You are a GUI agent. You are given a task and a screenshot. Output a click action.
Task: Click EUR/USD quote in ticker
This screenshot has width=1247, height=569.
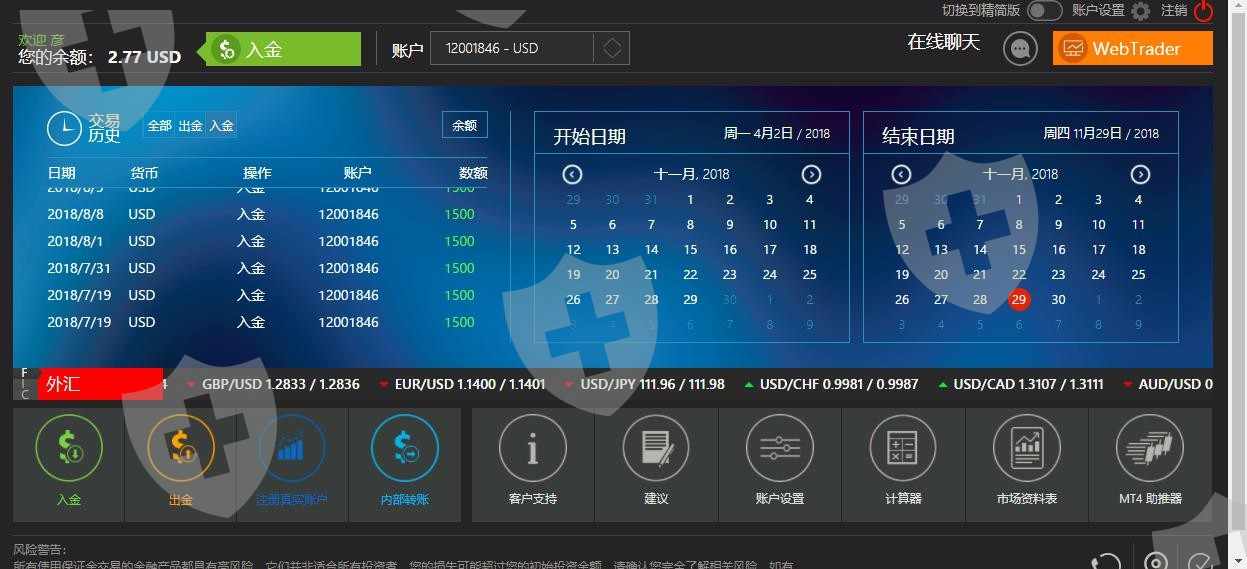470,384
